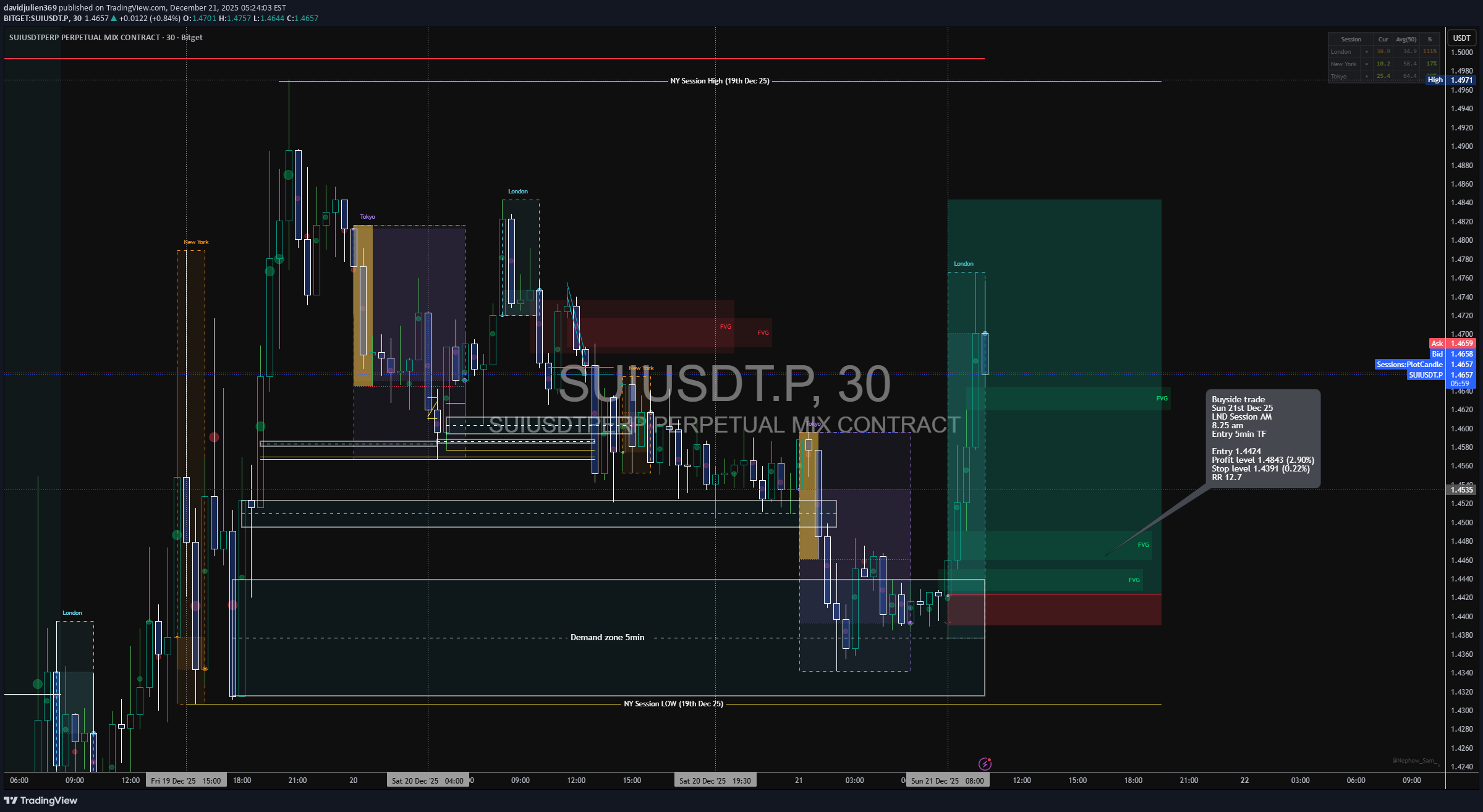This screenshot has width=1483, height=812.
Task: Click the London row dot in session table
Action: pyautogui.click(x=1367, y=52)
